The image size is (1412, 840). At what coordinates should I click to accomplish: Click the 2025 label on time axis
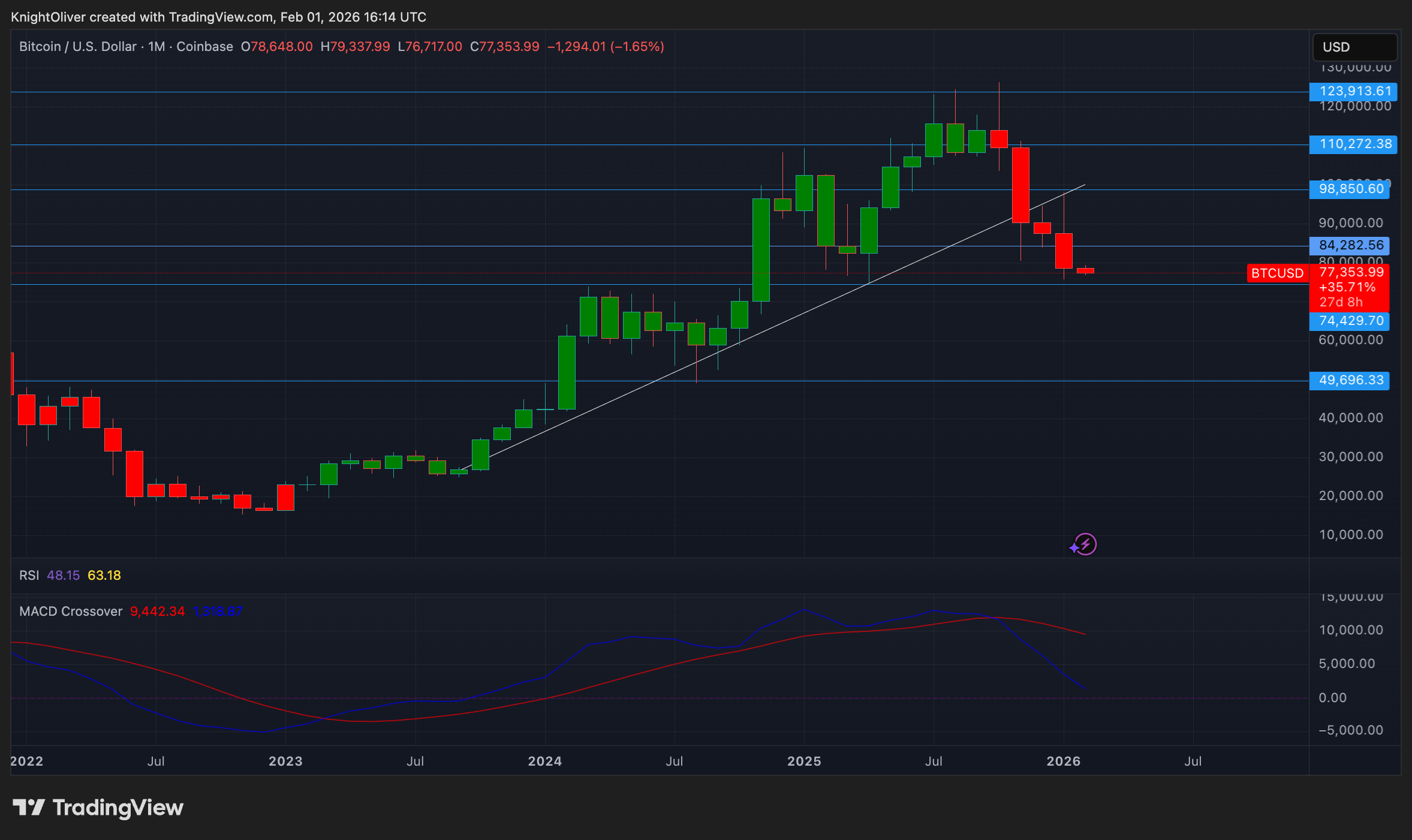pos(803,761)
